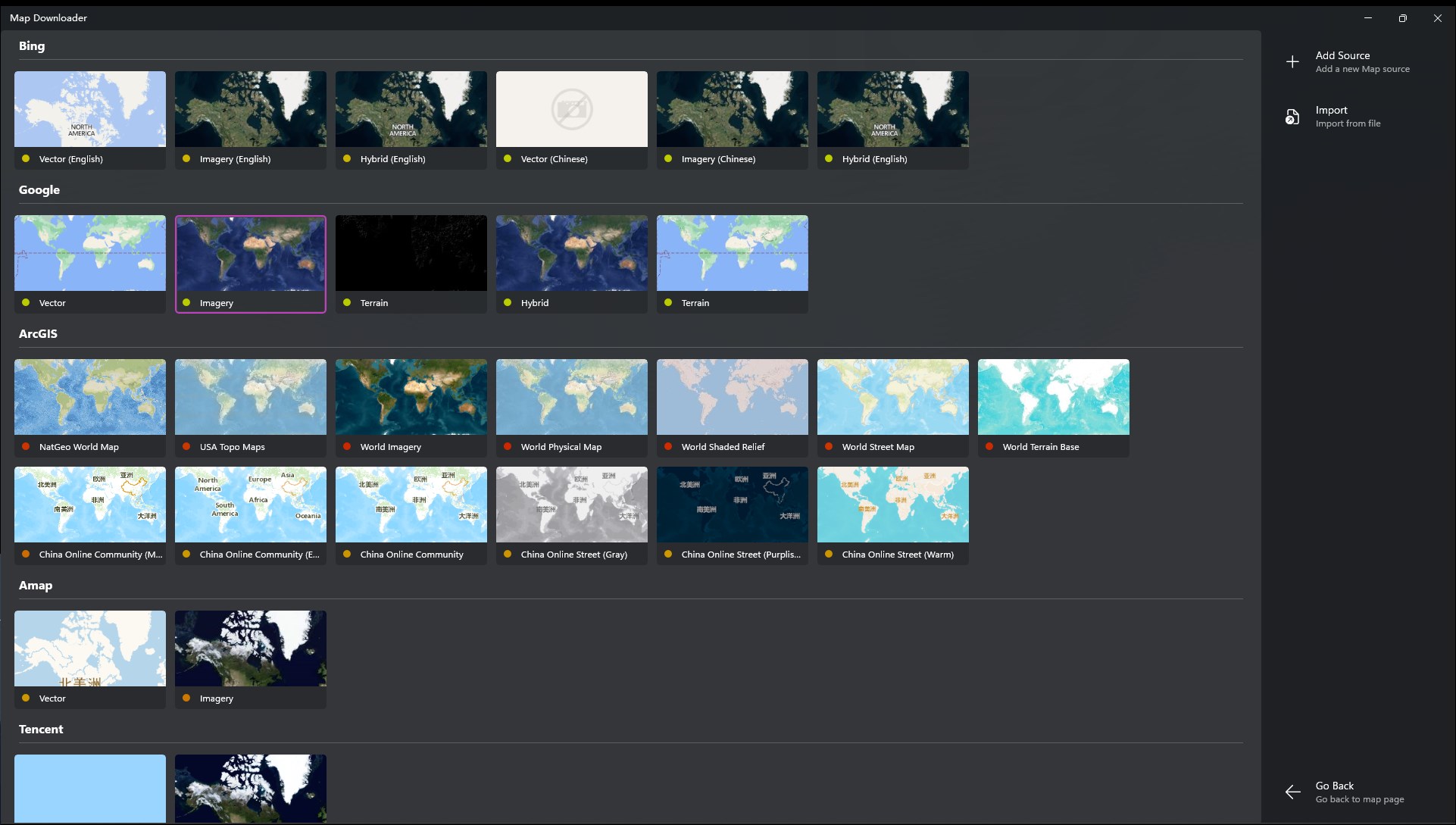Click the yellow status dot beside Vector (Chinese)
The image size is (1456, 825).
[508, 159]
